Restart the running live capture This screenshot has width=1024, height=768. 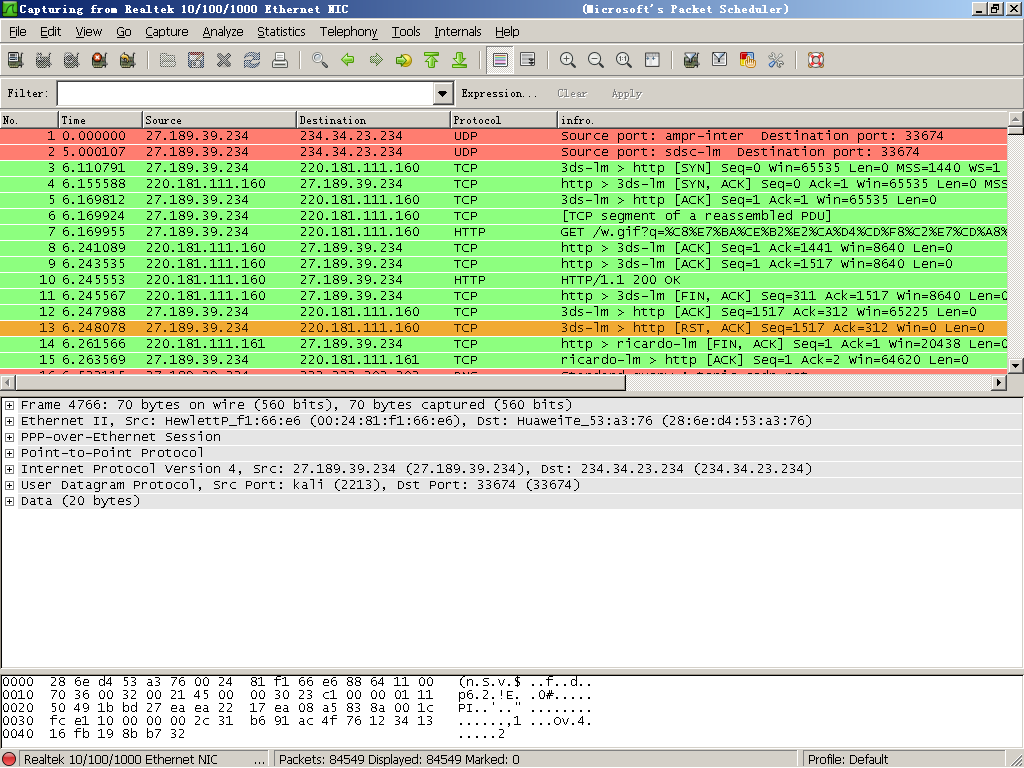(x=128, y=61)
